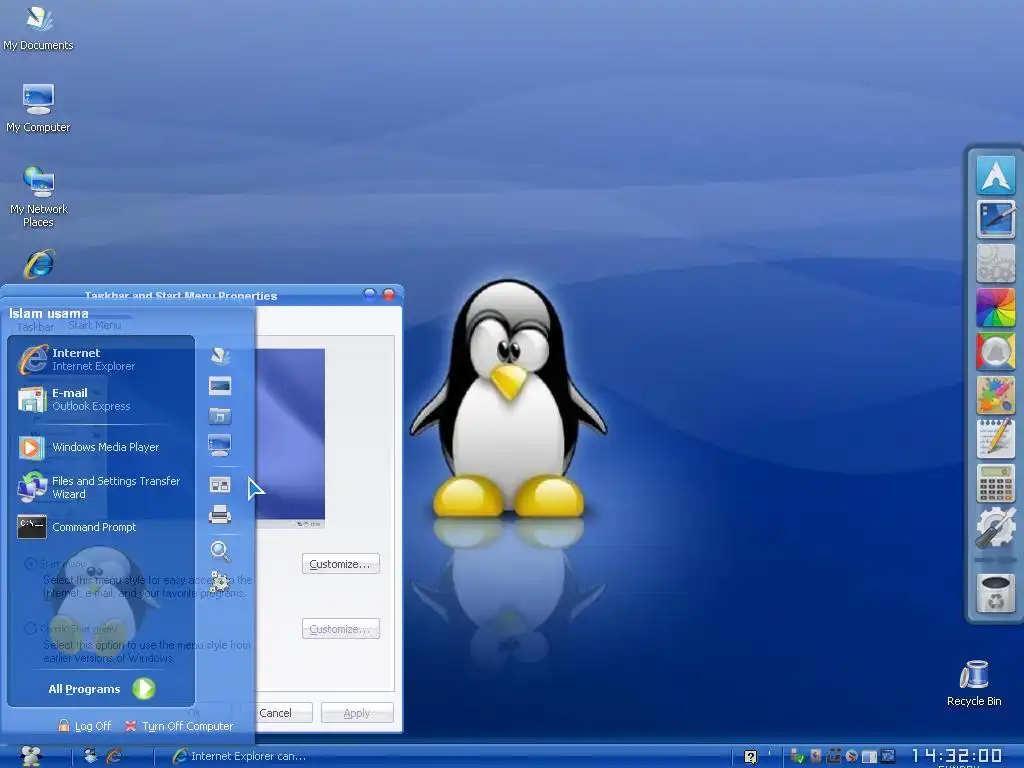Click Internet Explorer quick launch icon on taskbar
The height and width of the screenshot is (768, 1024).
click(114, 756)
